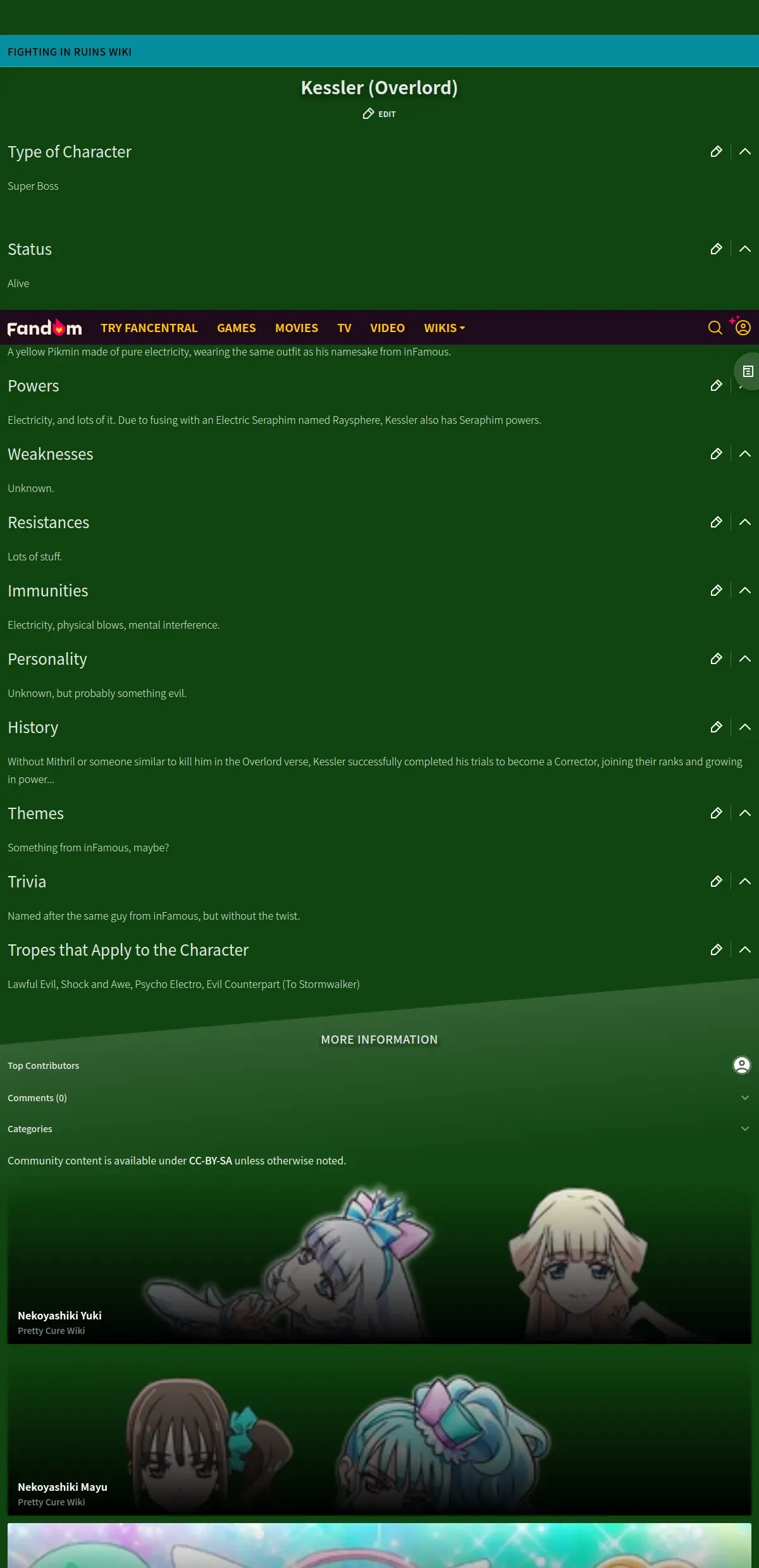Click the Top Contributors label

(44, 1066)
